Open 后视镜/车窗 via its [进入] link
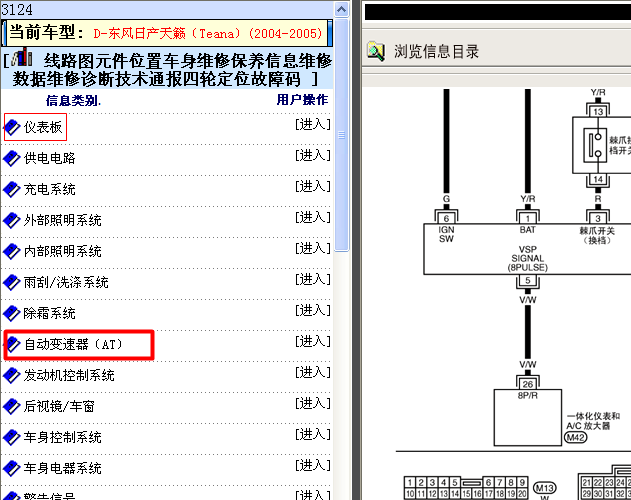Image resolution: width=631 pixels, height=500 pixels. click(313, 403)
